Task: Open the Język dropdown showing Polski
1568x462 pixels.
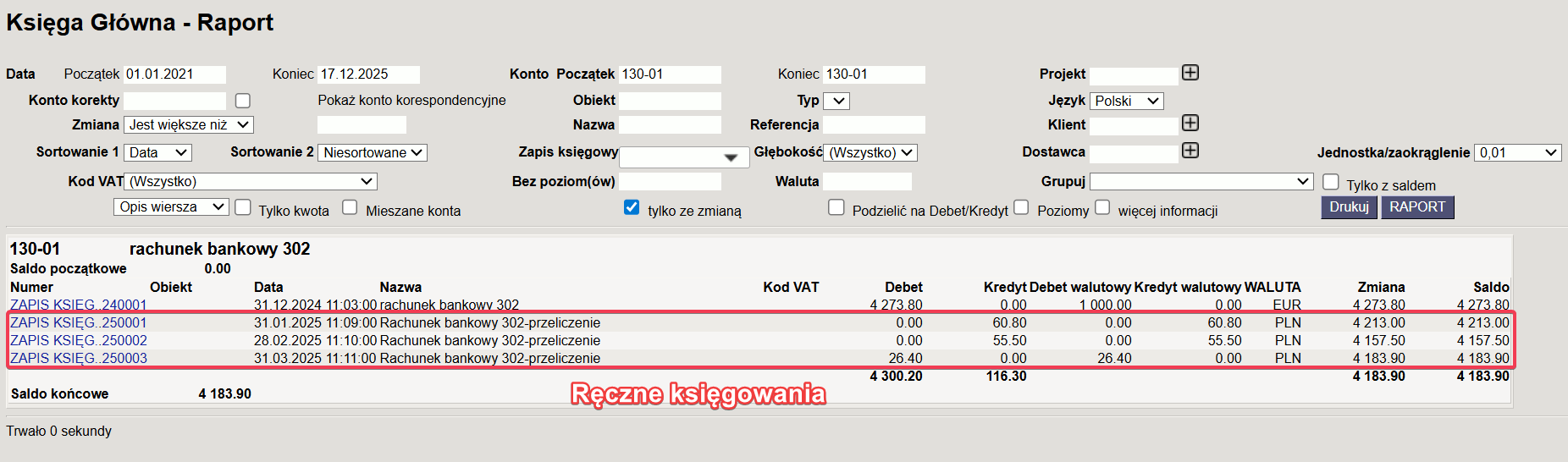Action: click(1126, 101)
